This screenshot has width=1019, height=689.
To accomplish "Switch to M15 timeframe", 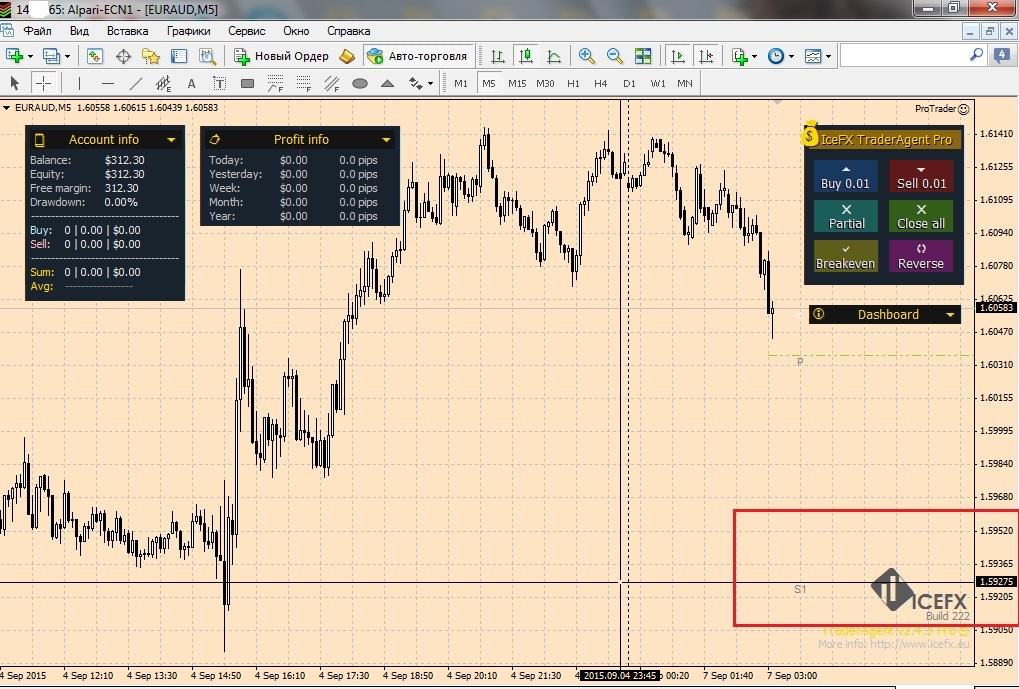I will pos(517,83).
